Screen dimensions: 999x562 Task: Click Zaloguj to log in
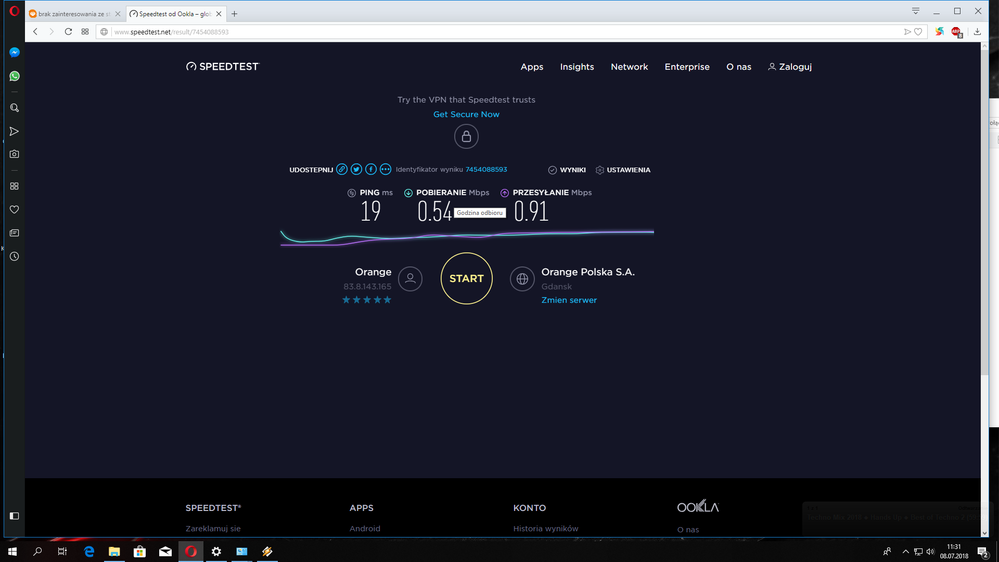coord(790,67)
